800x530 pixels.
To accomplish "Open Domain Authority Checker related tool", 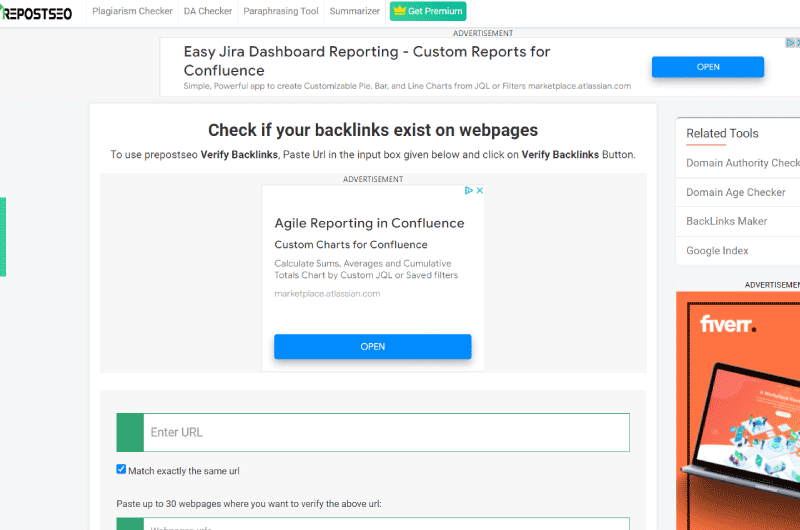I will click(742, 163).
